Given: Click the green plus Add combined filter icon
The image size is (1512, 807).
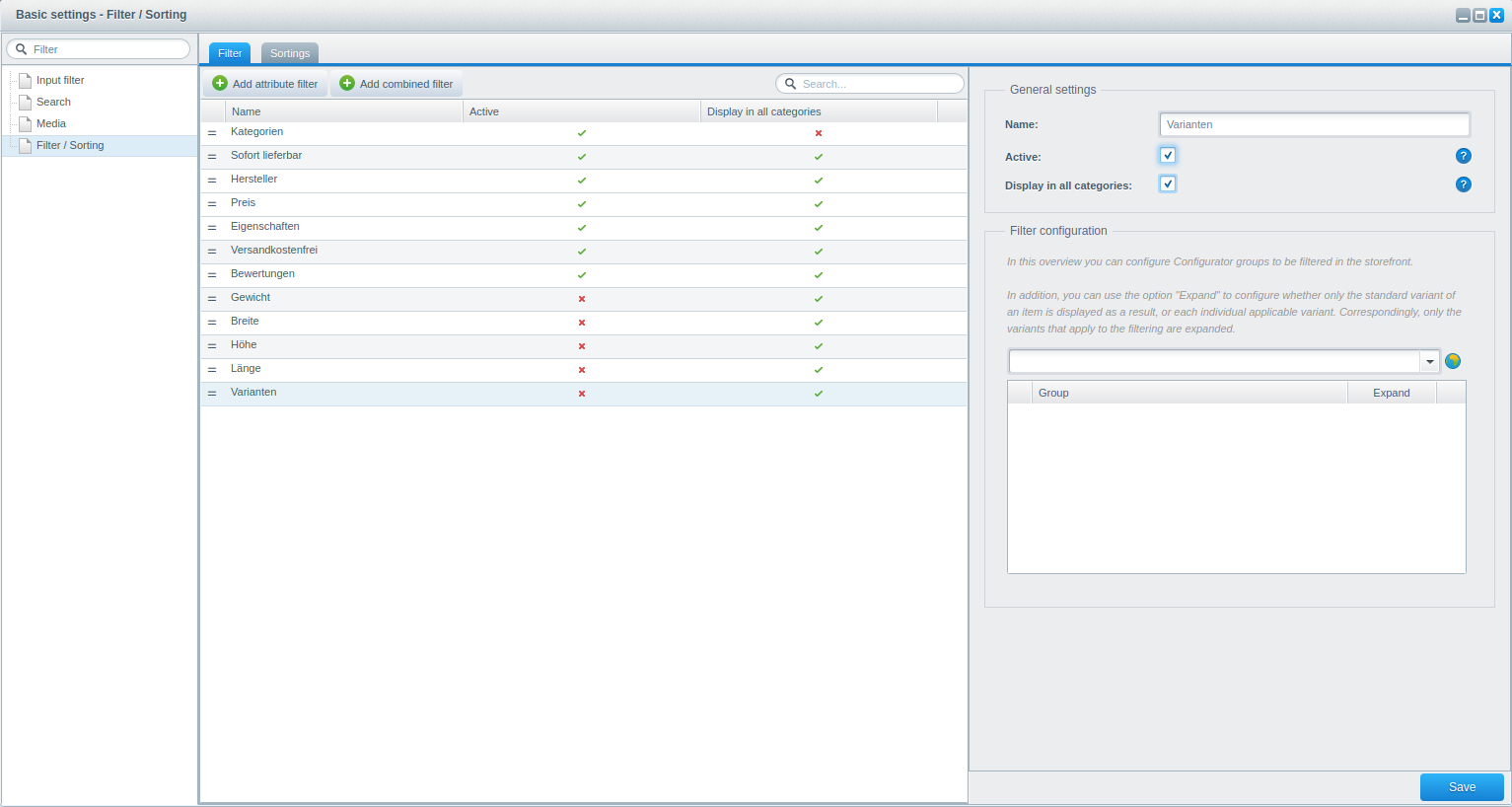Looking at the screenshot, I should (x=347, y=84).
